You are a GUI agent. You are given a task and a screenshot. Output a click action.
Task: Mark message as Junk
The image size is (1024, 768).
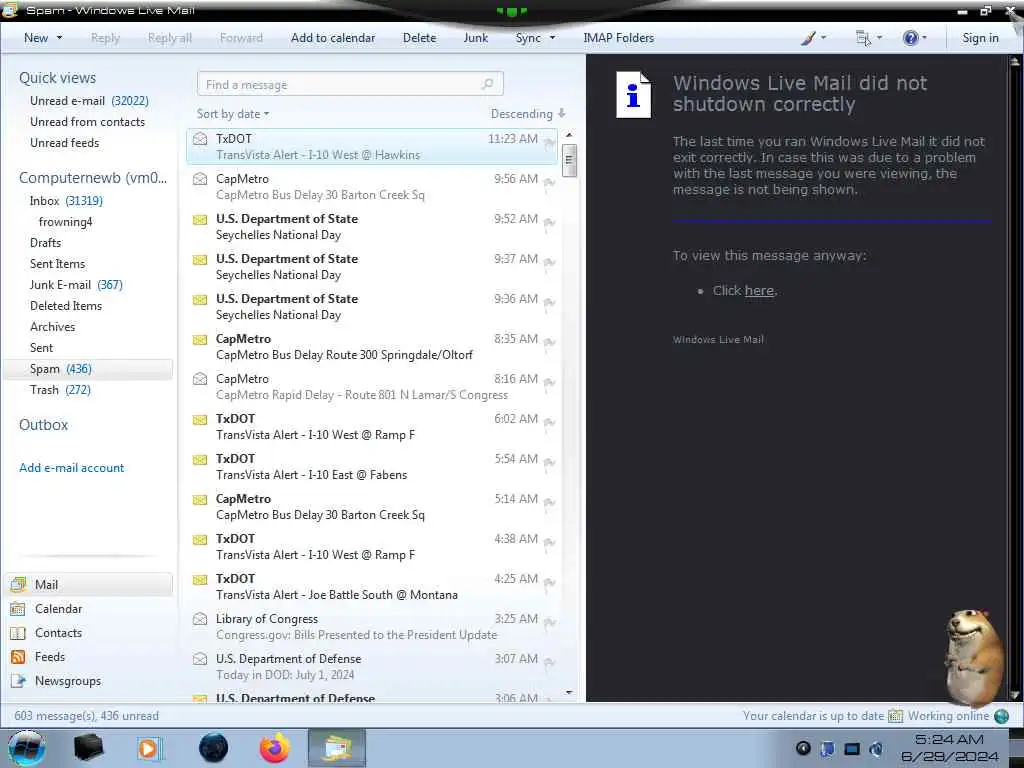pos(475,38)
